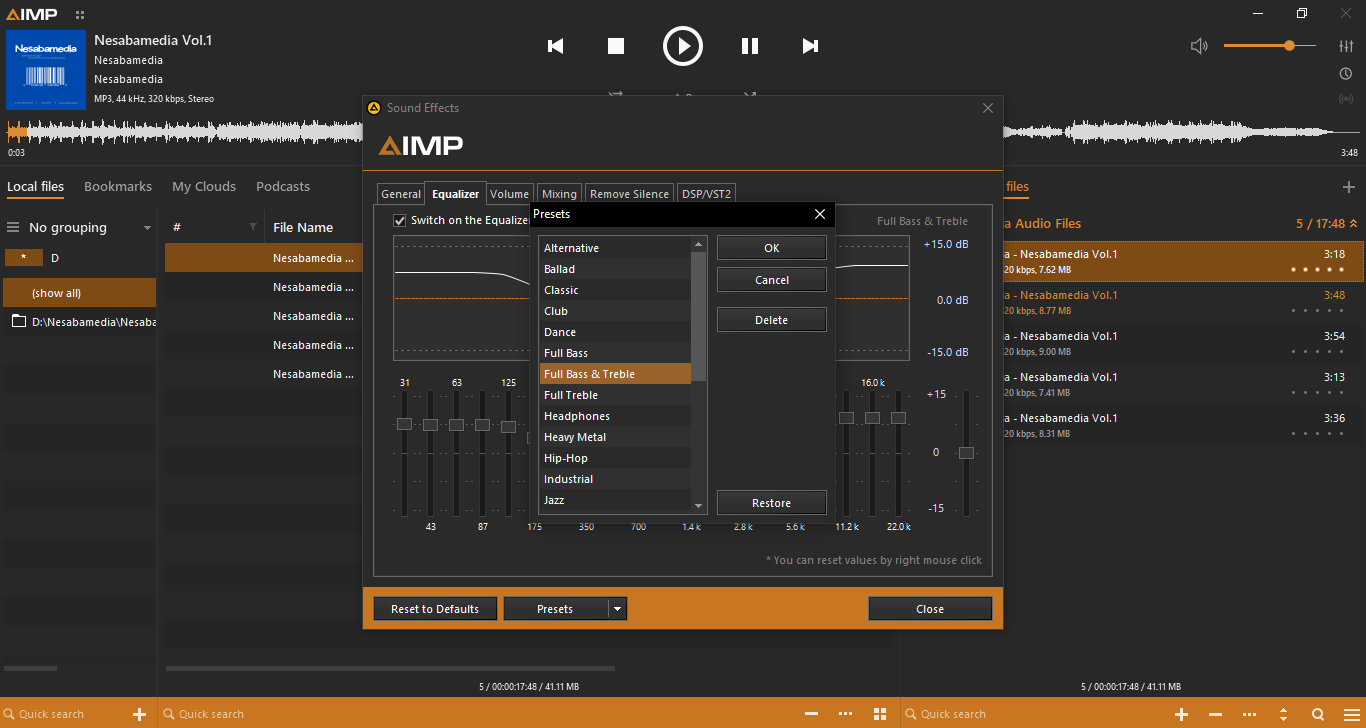The image size is (1366, 728).
Task: Click the Reset to Defaults button
Action: point(435,609)
